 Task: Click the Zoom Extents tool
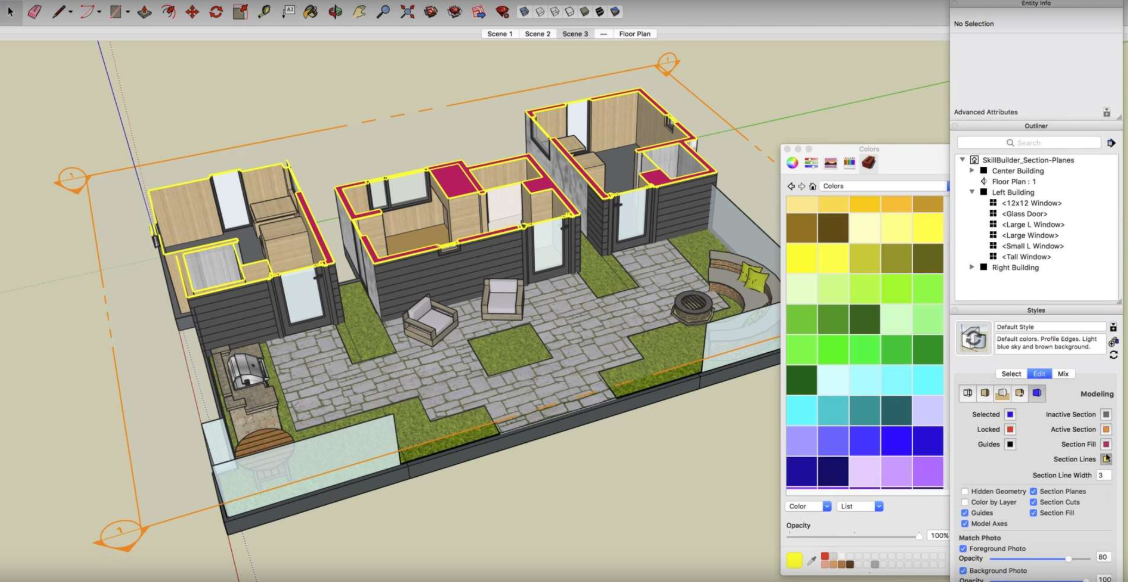407,12
